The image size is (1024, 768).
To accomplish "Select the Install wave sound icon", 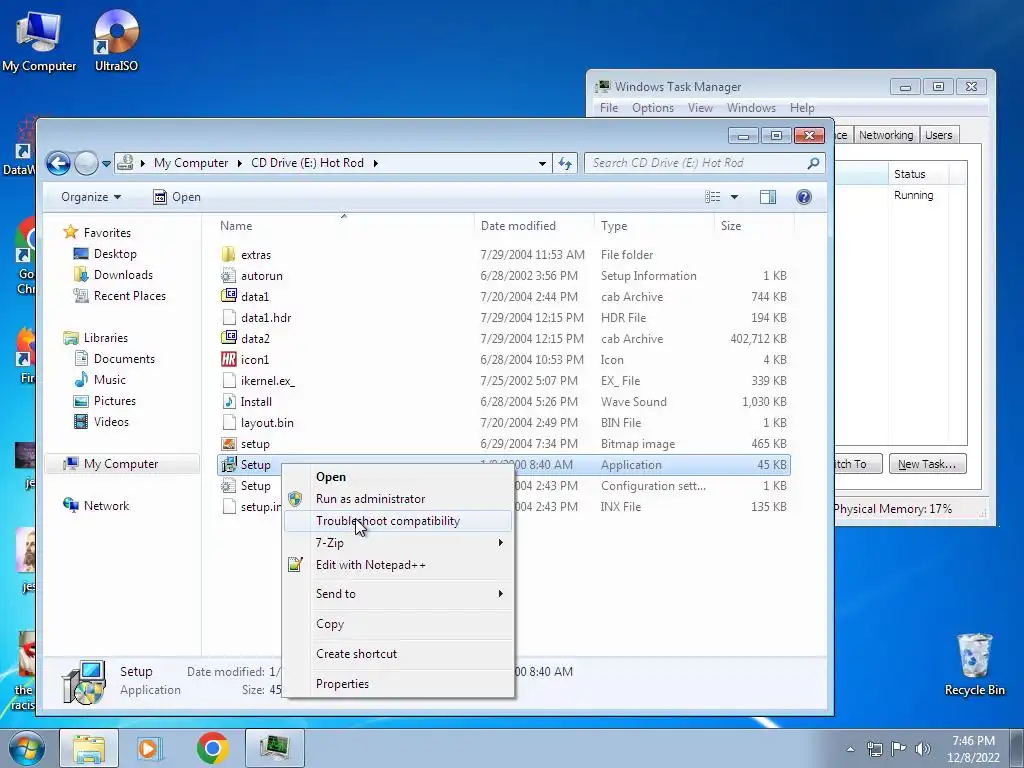I will click(228, 402).
